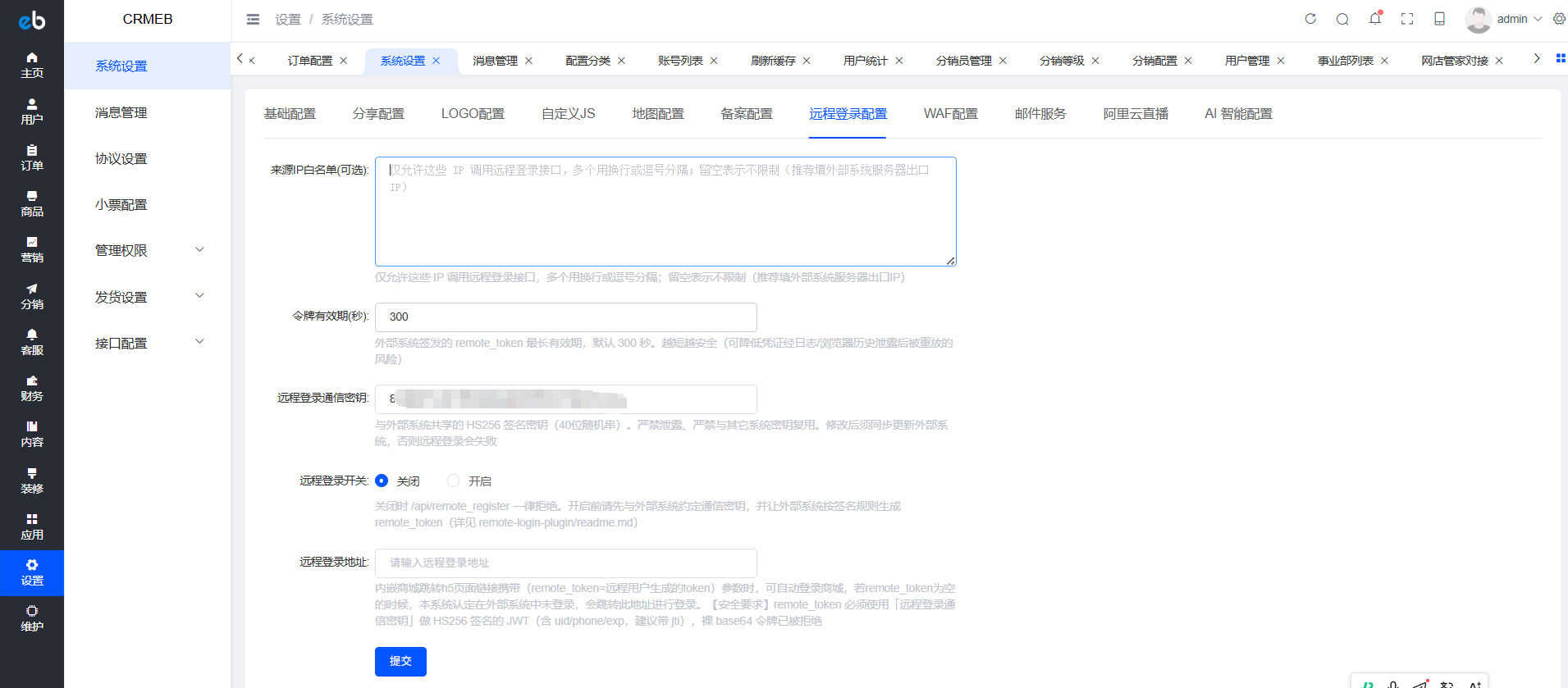Screen dimensions: 1568x688
Task: Open the 用户 user sidebar icon
Action: (32, 112)
